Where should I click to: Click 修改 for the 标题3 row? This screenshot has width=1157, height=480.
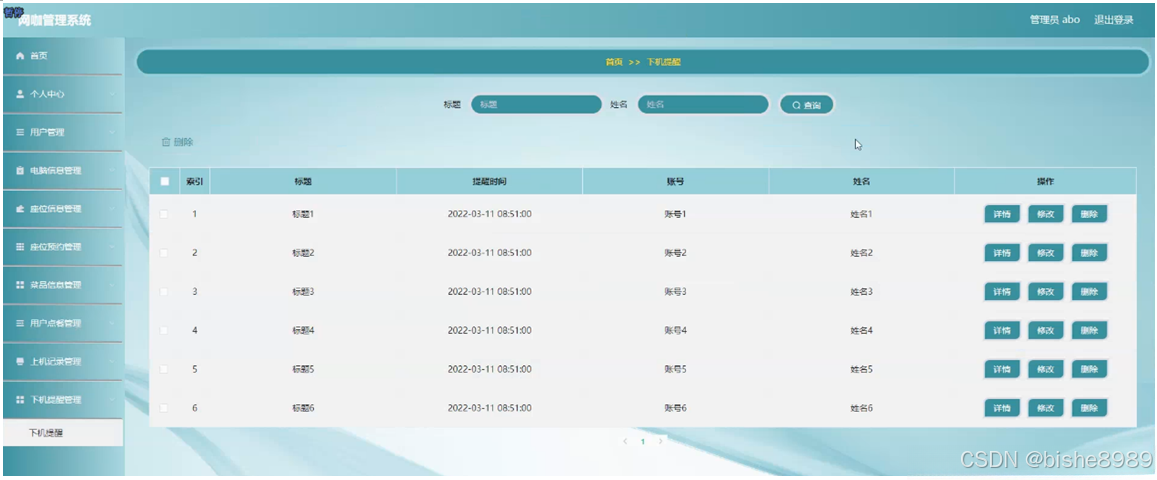pyautogui.click(x=1046, y=292)
